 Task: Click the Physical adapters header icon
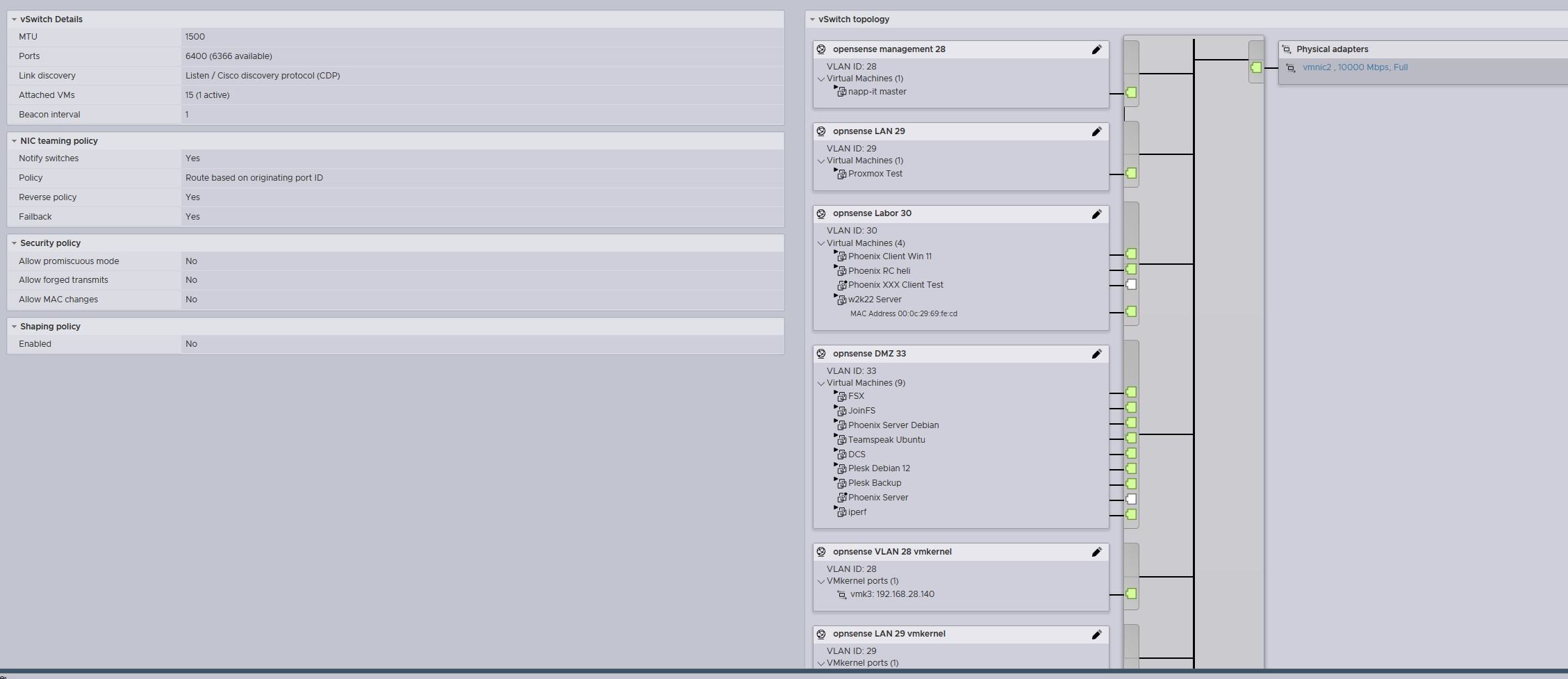1287,49
